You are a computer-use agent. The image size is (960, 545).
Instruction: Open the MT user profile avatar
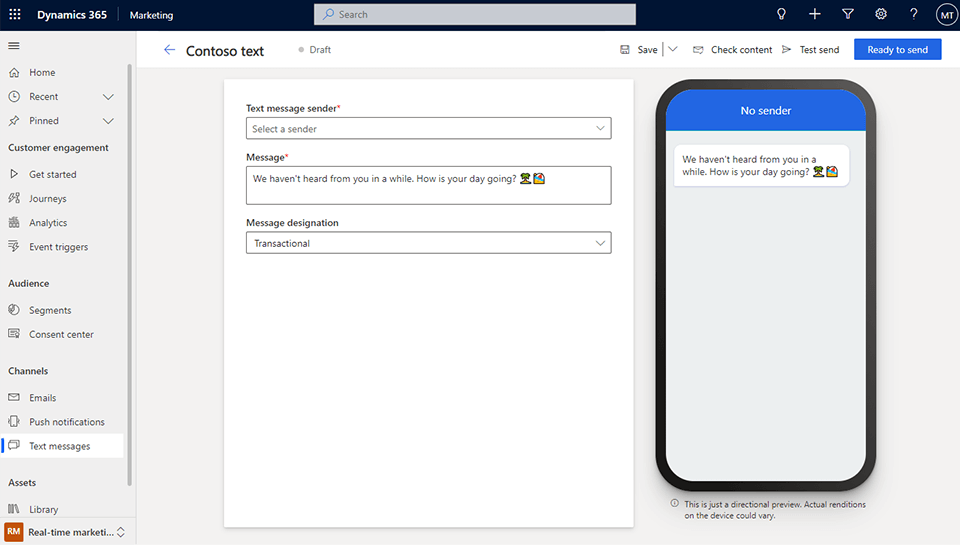coord(946,15)
